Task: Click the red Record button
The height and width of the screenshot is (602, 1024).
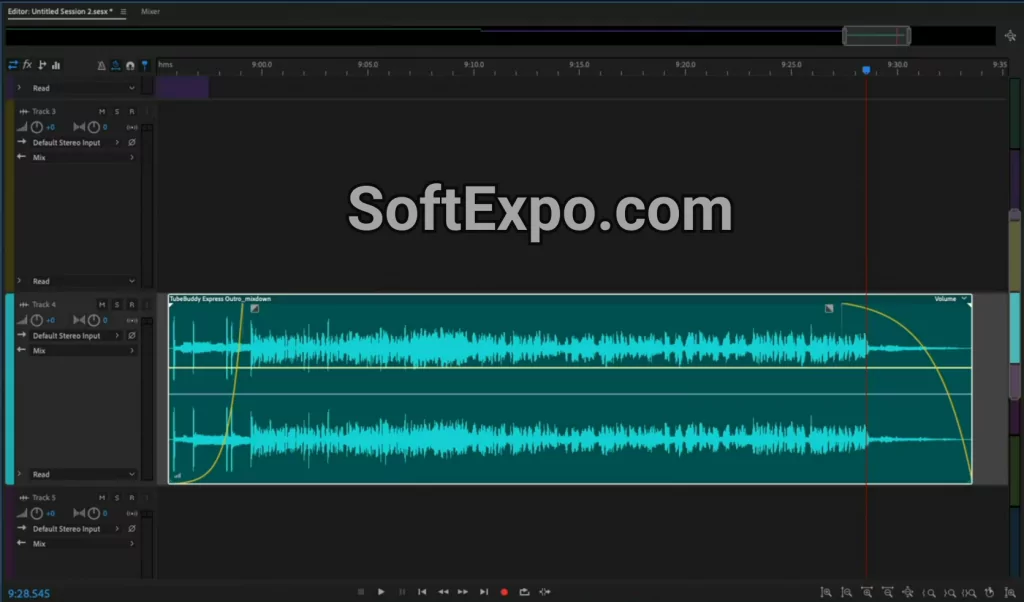Action: (x=504, y=591)
